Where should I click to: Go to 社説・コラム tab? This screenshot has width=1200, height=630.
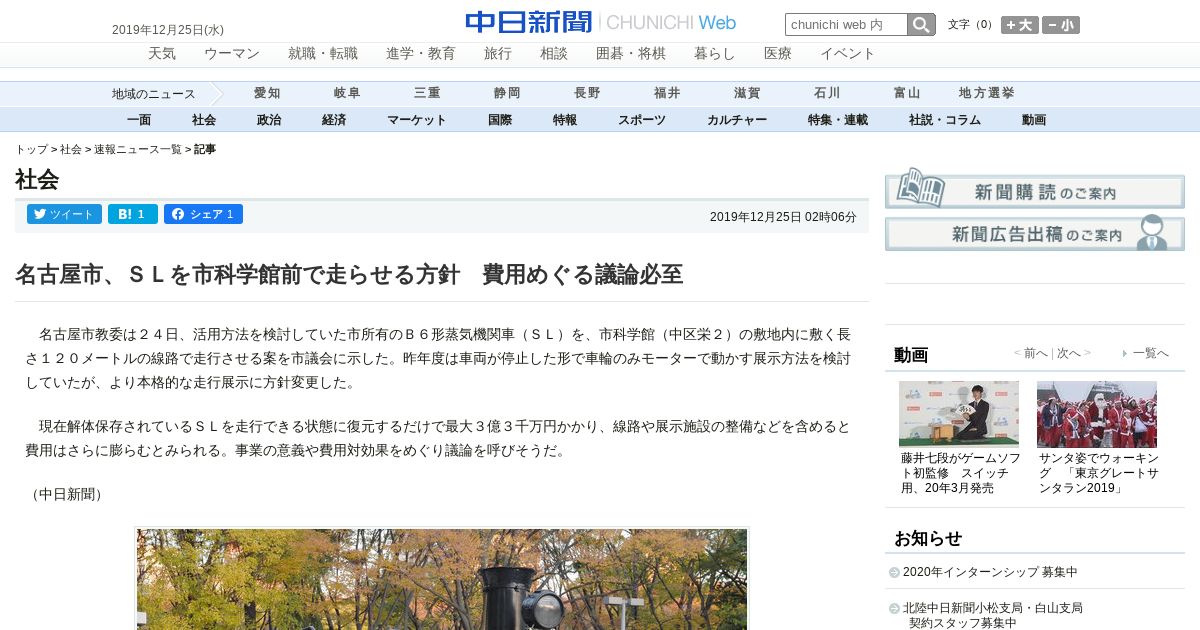945,120
